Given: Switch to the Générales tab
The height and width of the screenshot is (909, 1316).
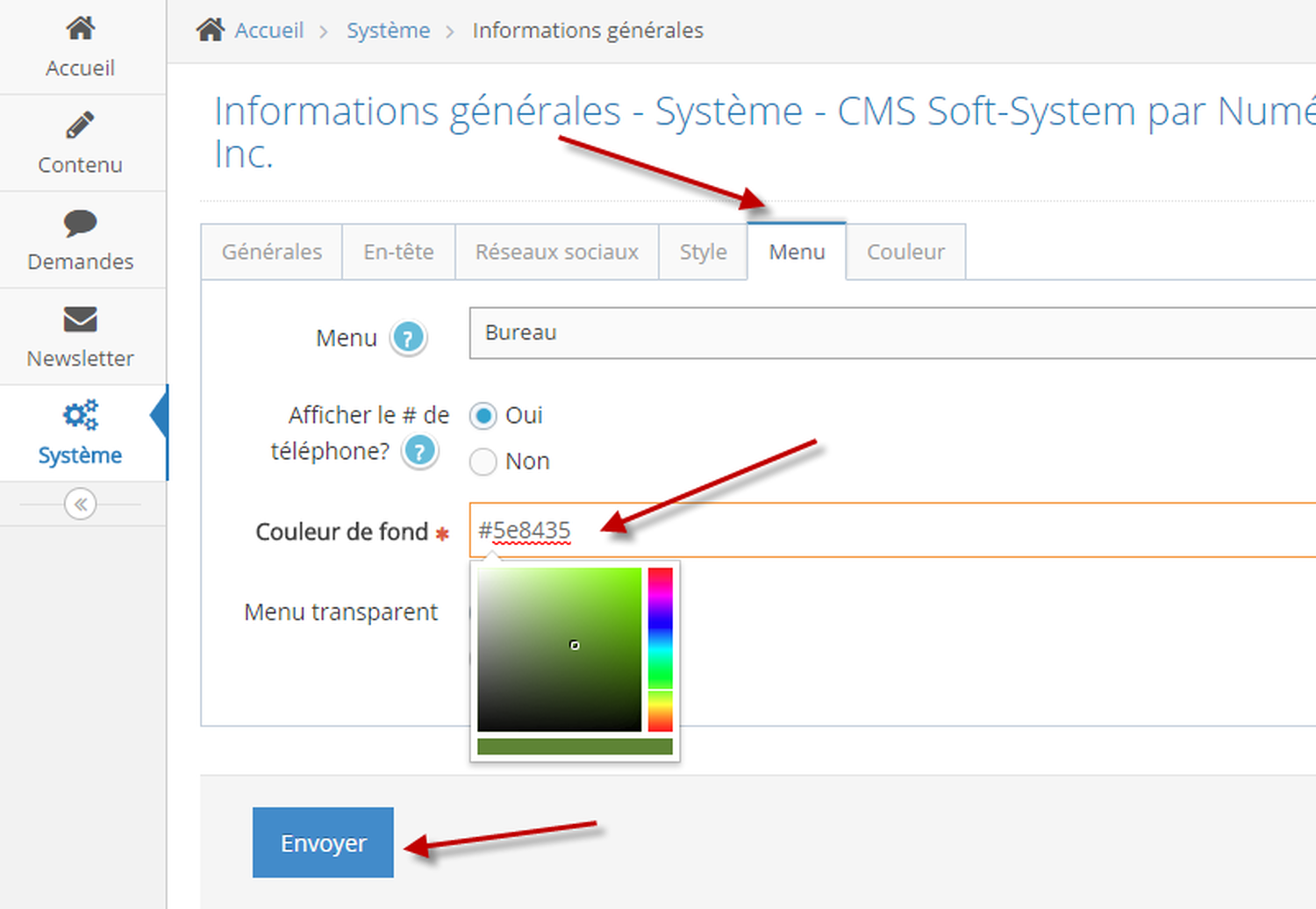Looking at the screenshot, I should [x=271, y=252].
